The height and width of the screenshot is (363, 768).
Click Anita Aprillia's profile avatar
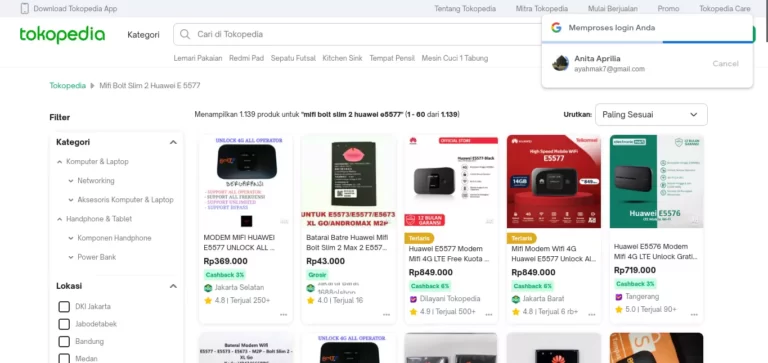click(560, 63)
